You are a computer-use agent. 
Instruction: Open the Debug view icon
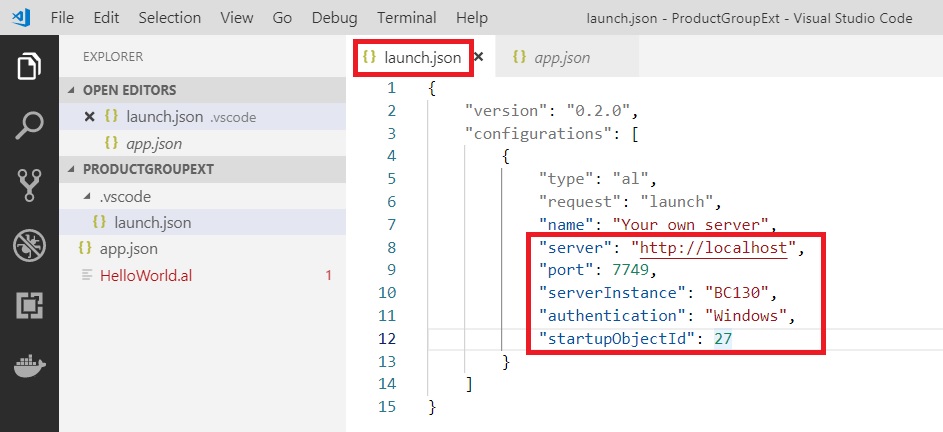click(x=29, y=245)
